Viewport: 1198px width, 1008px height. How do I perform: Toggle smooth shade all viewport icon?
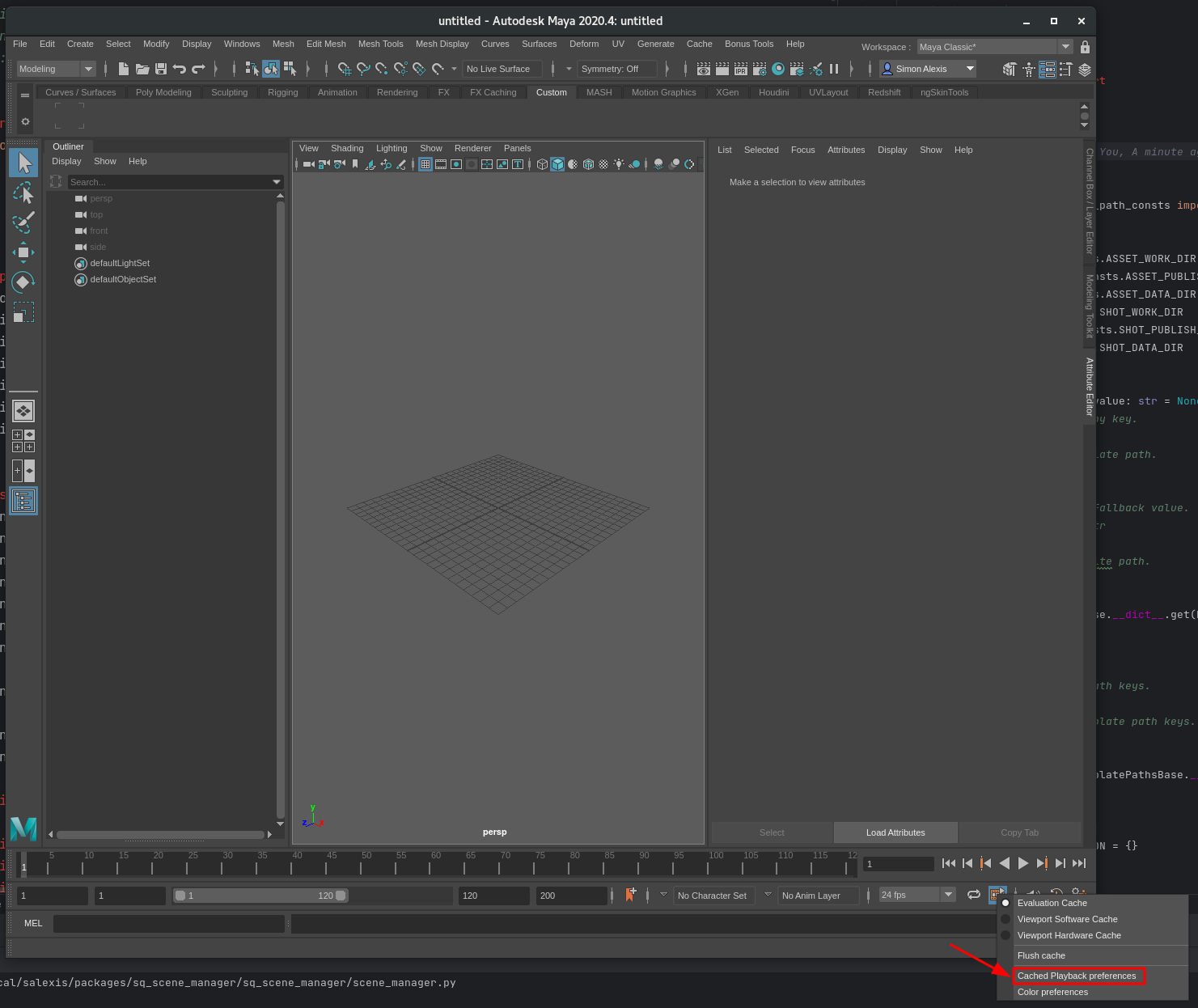pyautogui.click(x=557, y=164)
